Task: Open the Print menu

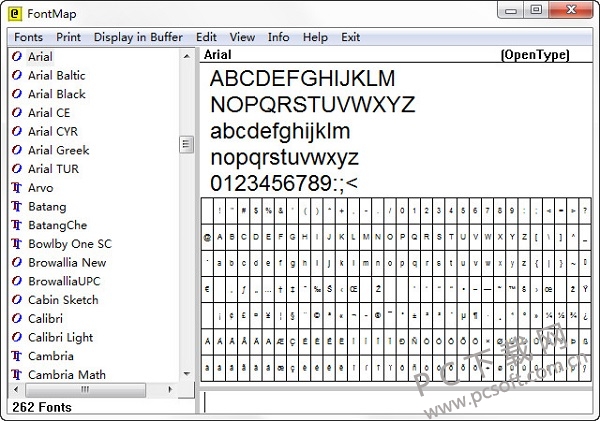Action: pos(68,37)
